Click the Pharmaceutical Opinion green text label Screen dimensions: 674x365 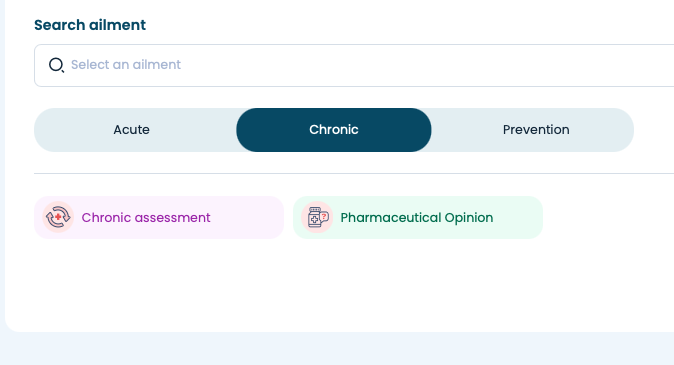(x=417, y=218)
